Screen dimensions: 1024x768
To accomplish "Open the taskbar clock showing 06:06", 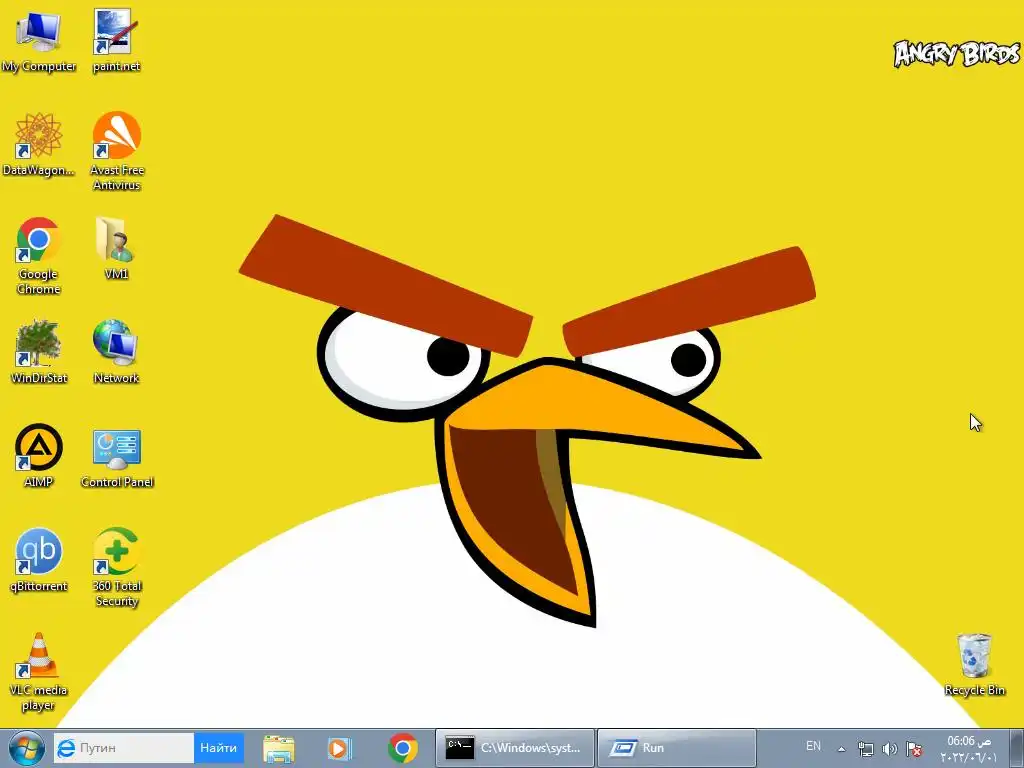I will click(x=968, y=749).
